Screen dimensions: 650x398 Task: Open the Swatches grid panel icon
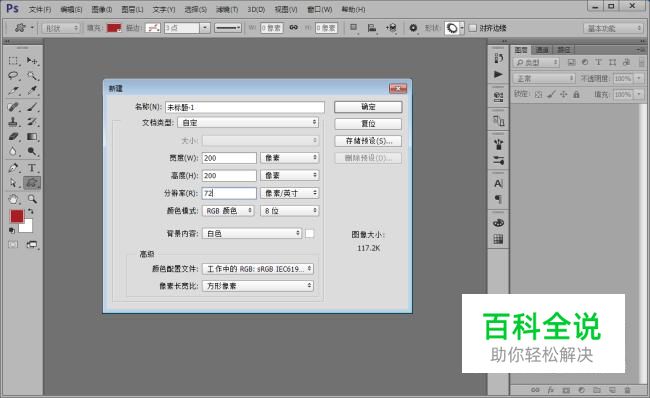click(x=498, y=239)
